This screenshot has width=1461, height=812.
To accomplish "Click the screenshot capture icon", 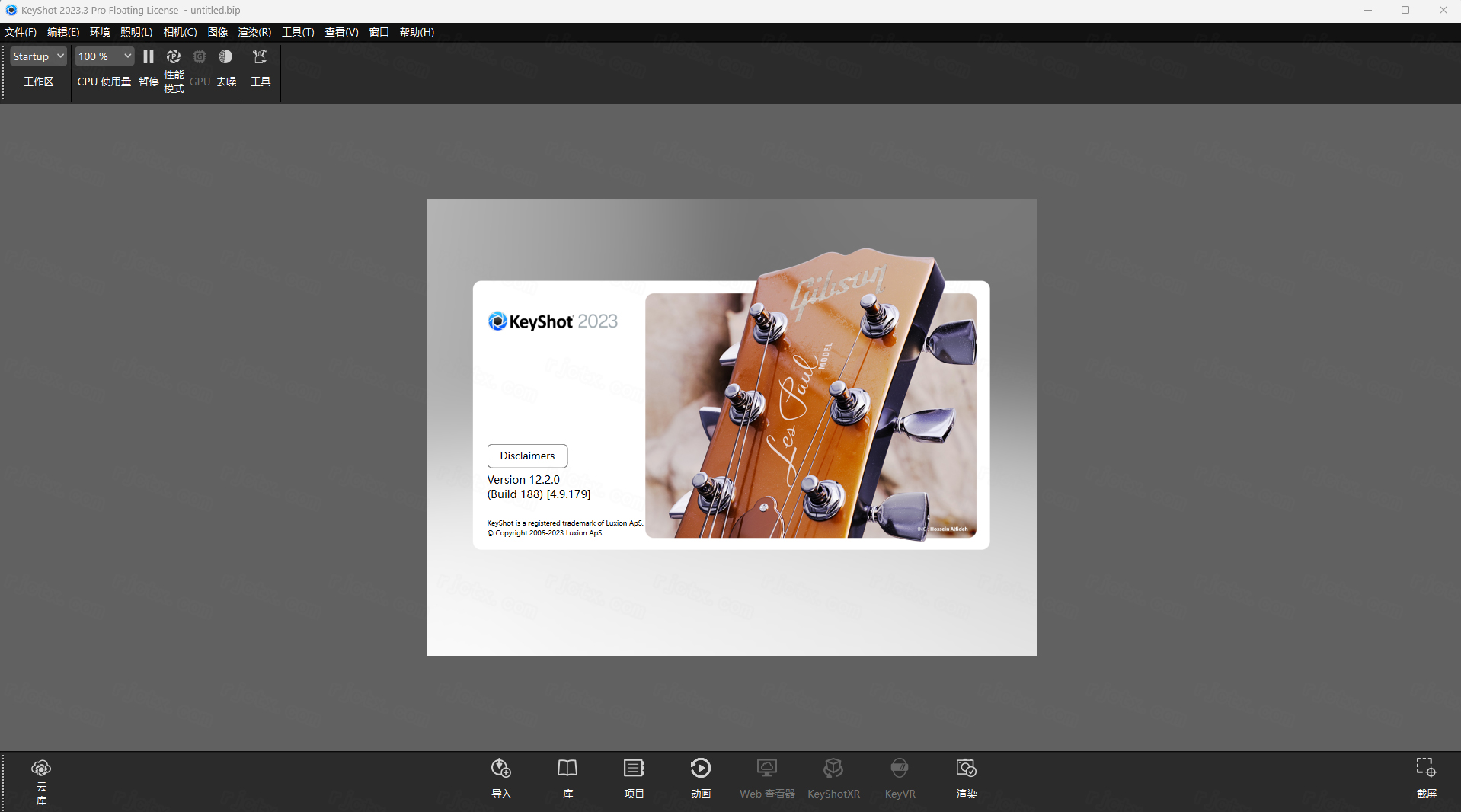I will coord(1426,767).
